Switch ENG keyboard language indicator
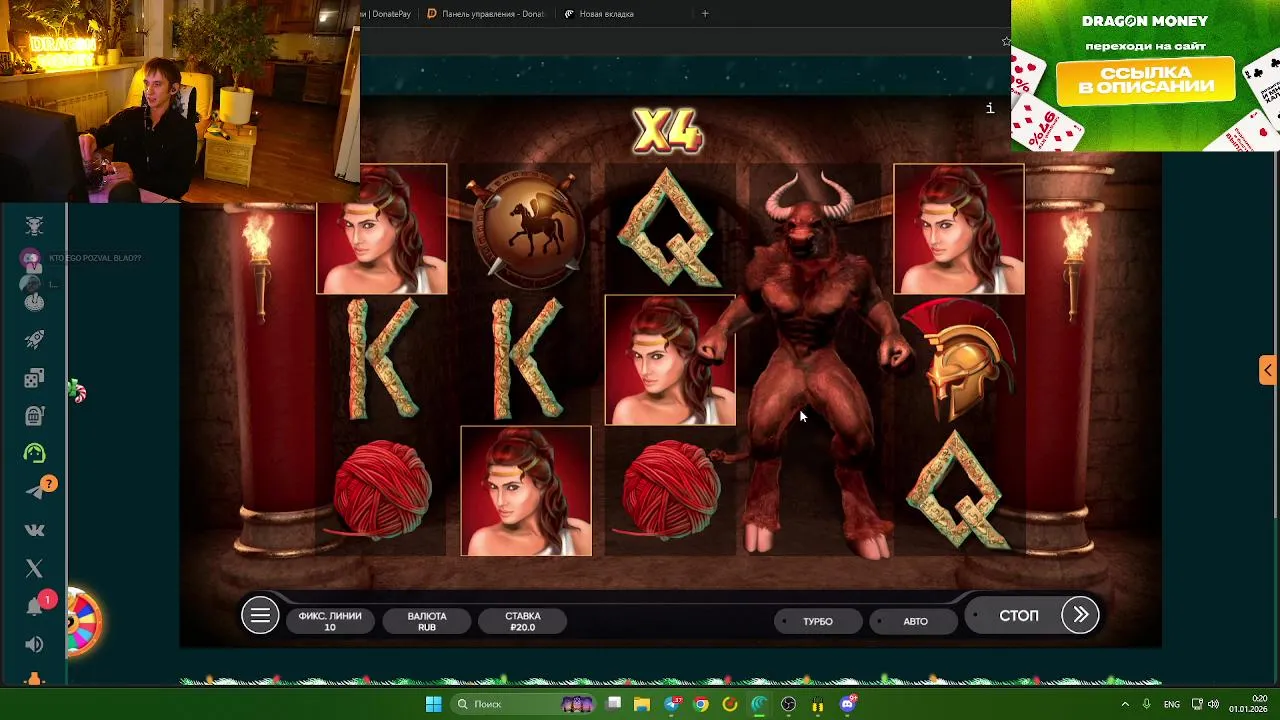 [x=1171, y=704]
